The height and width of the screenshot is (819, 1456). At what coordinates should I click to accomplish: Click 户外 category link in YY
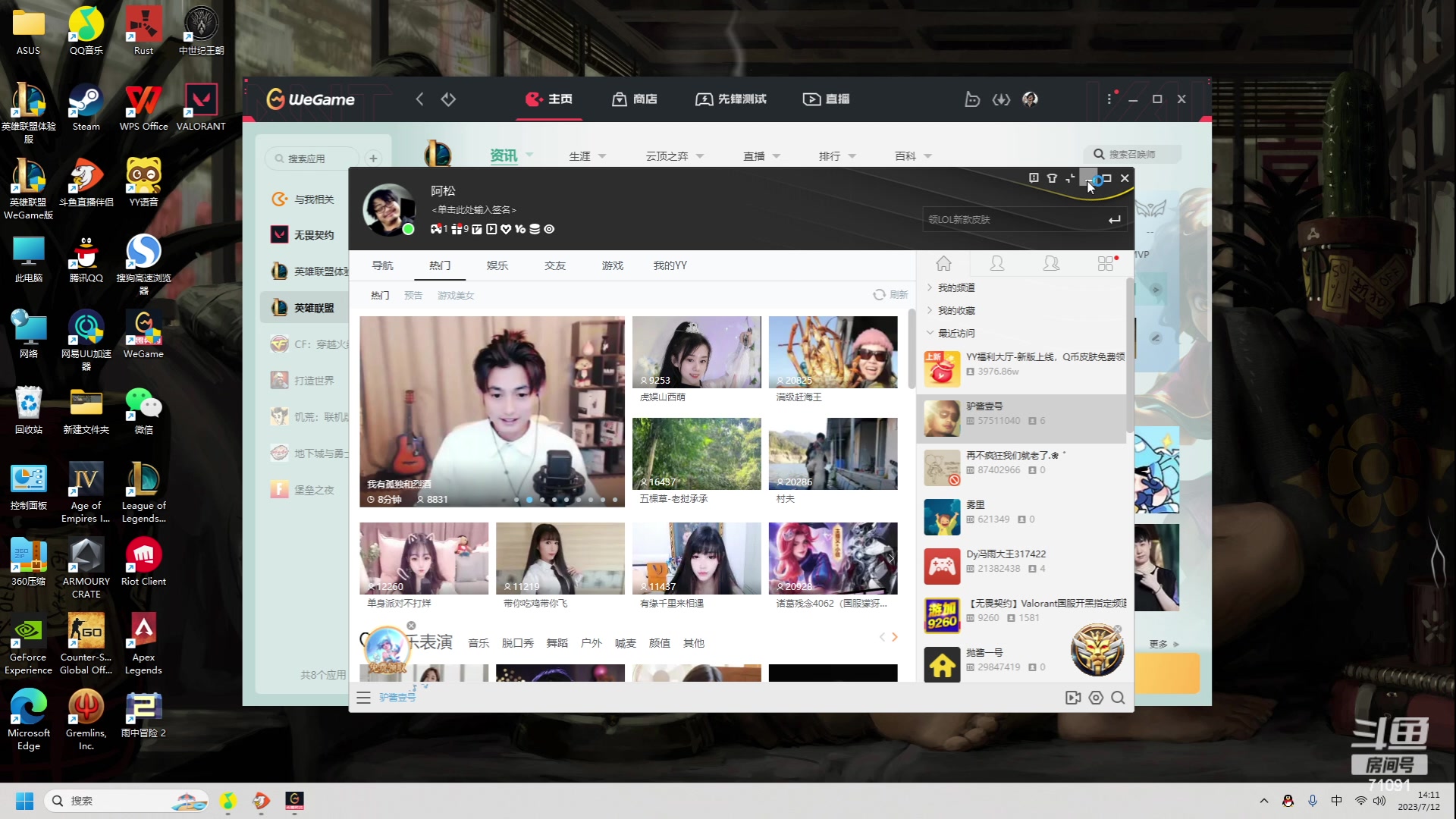coord(591,643)
